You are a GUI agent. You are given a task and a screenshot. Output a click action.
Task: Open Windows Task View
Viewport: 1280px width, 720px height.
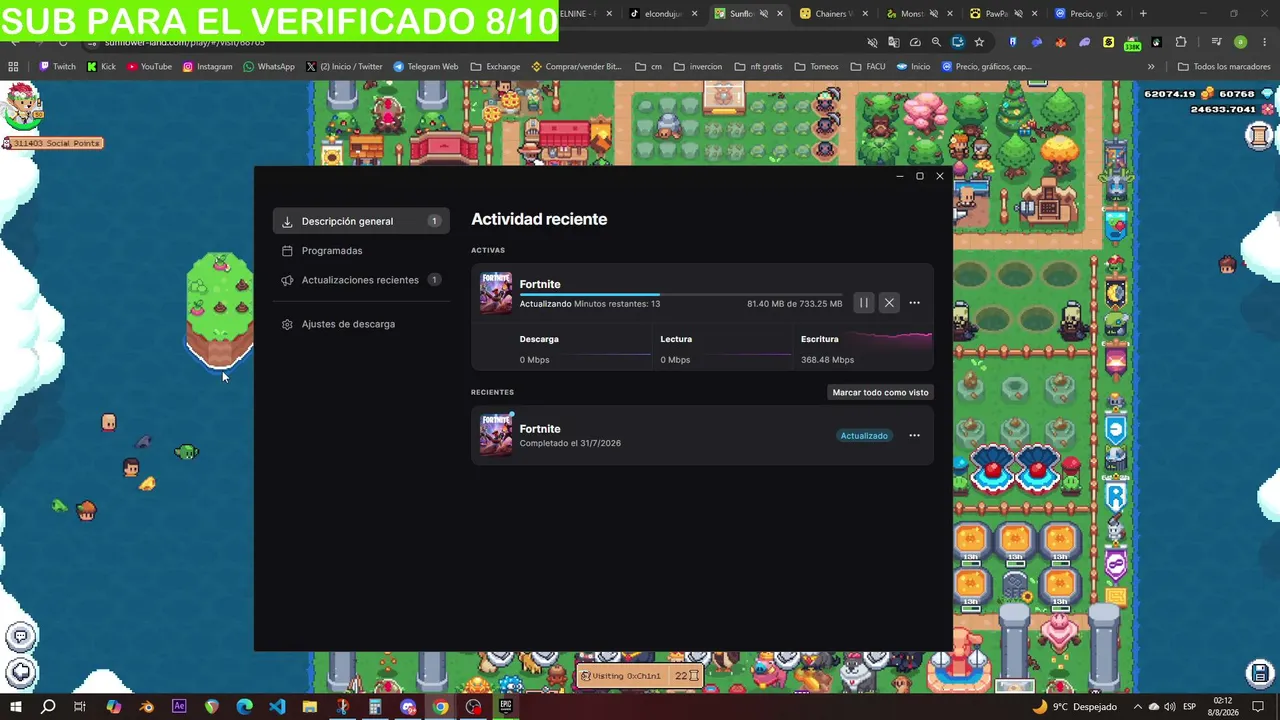tap(80, 707)
